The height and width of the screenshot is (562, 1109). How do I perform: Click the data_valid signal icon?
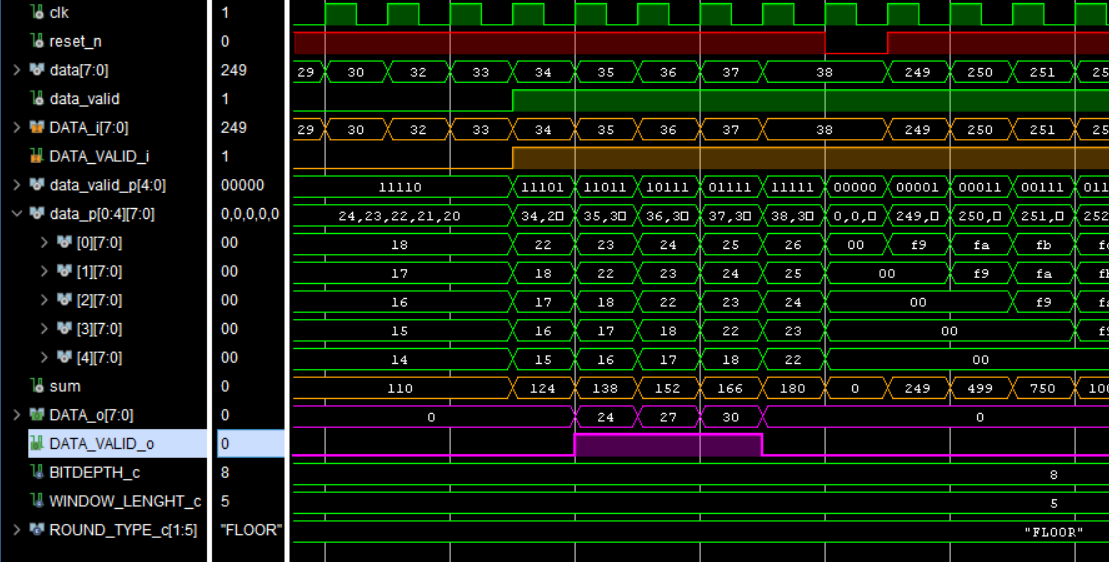click(37, 99)
